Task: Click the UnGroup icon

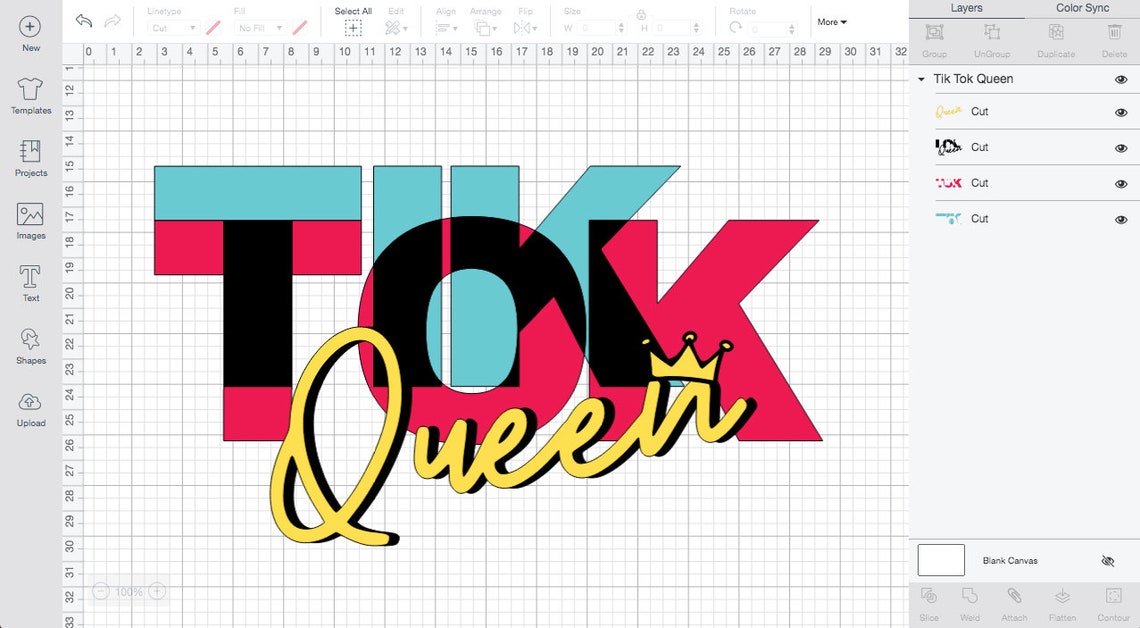Action: (x=992, y=32)
